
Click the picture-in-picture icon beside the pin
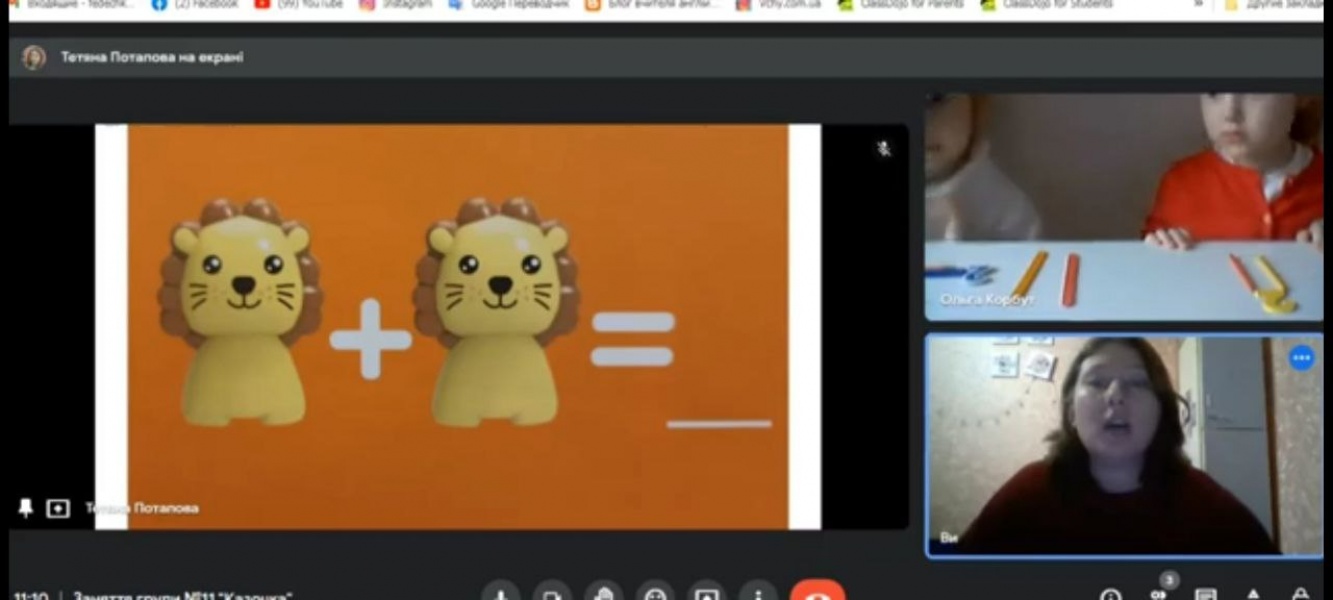click(x=58, y=509)
